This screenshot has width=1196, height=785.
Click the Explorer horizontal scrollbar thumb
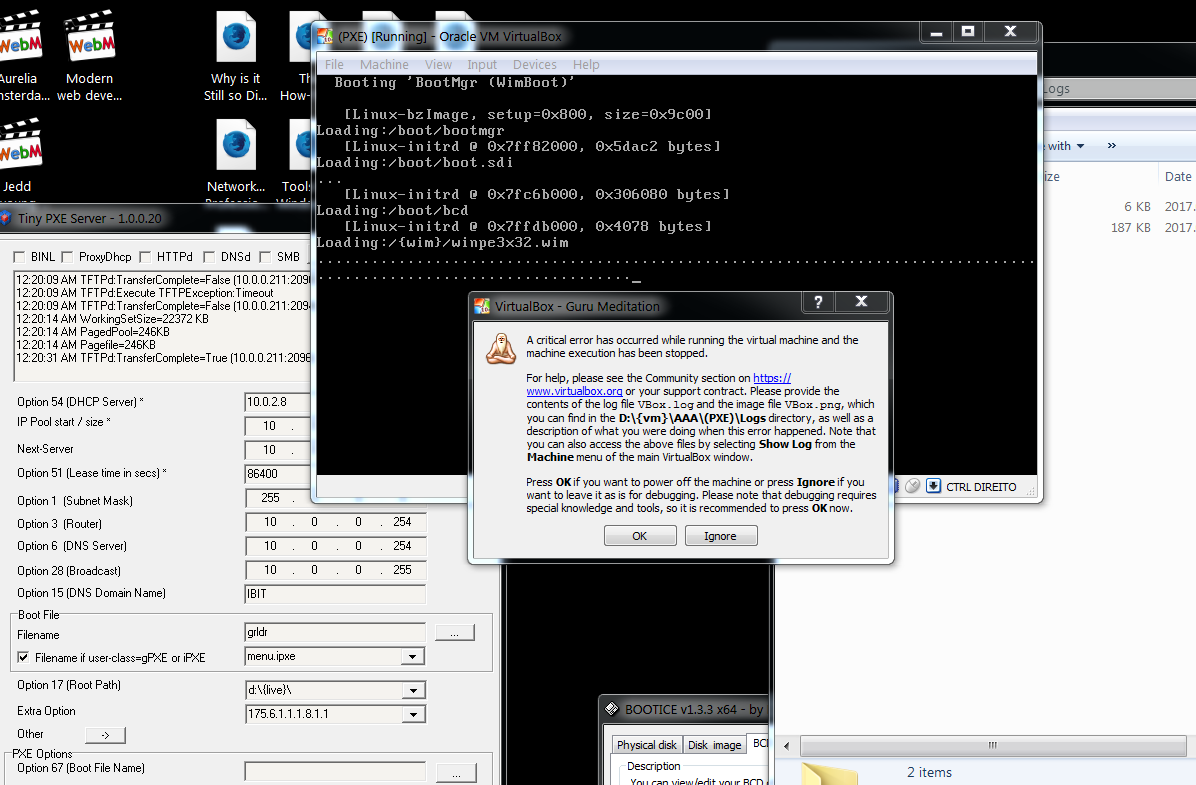[x=992, y=745]
